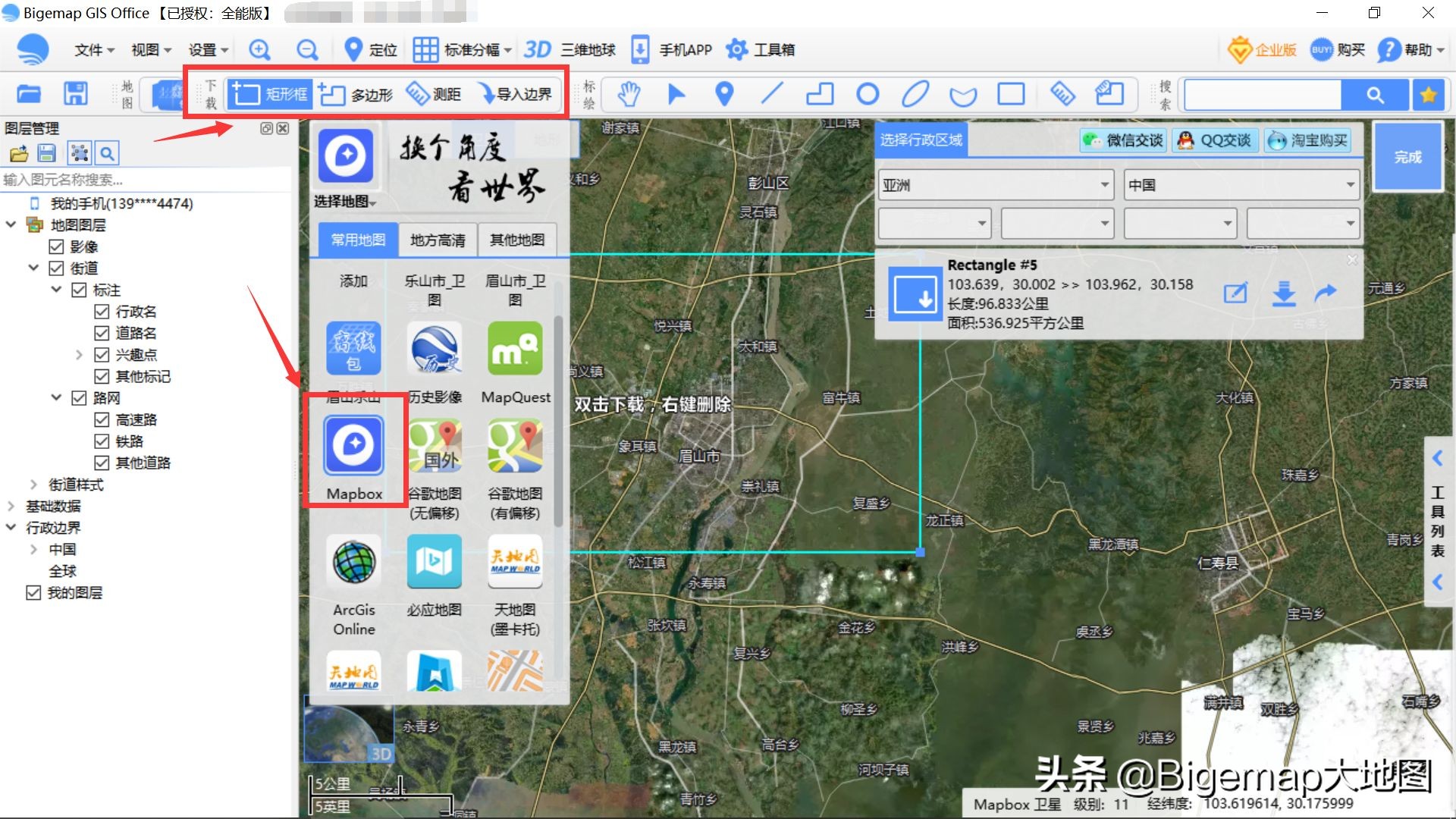1456x819 pixels.
Task: Click the yellow star favorites icon
Action: tap(1429, 95)
